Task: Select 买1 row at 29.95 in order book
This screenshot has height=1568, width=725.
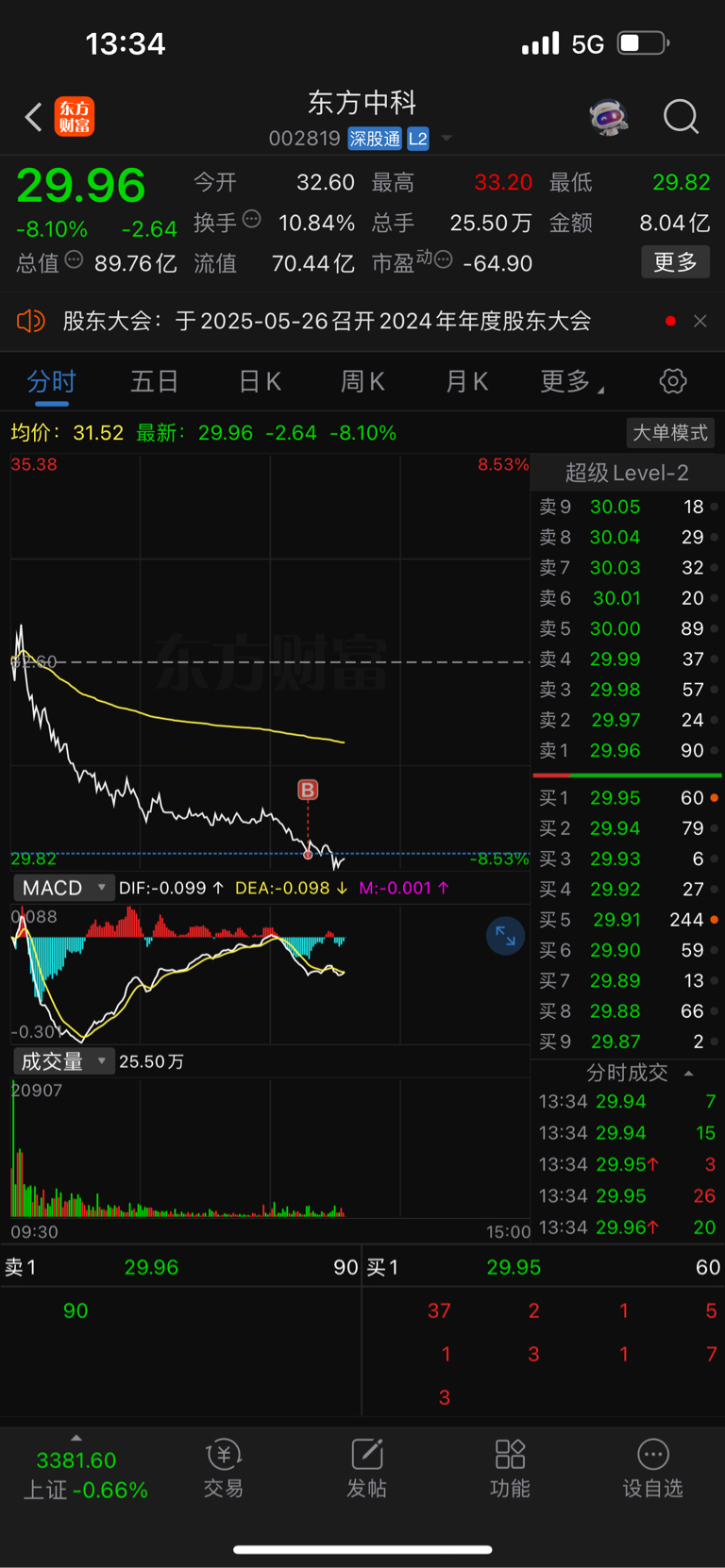Action: coord(629,798)
